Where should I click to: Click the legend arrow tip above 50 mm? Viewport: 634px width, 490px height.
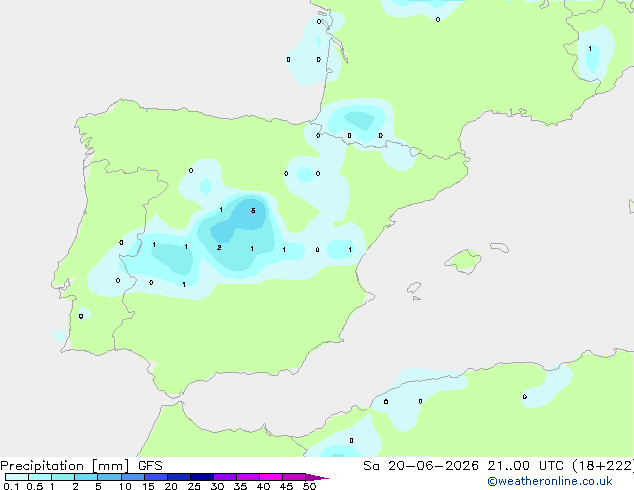coord(317,477)
